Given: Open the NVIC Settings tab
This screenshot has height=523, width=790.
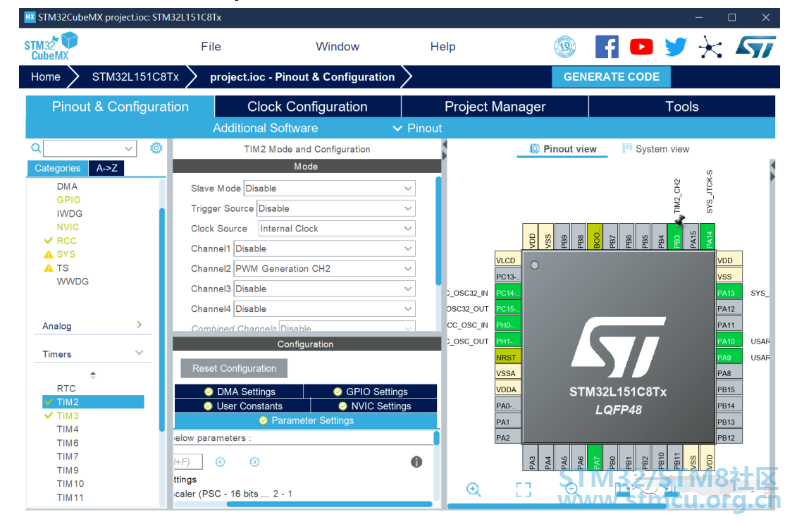Looking at the screenshot, I should point(374,406).
